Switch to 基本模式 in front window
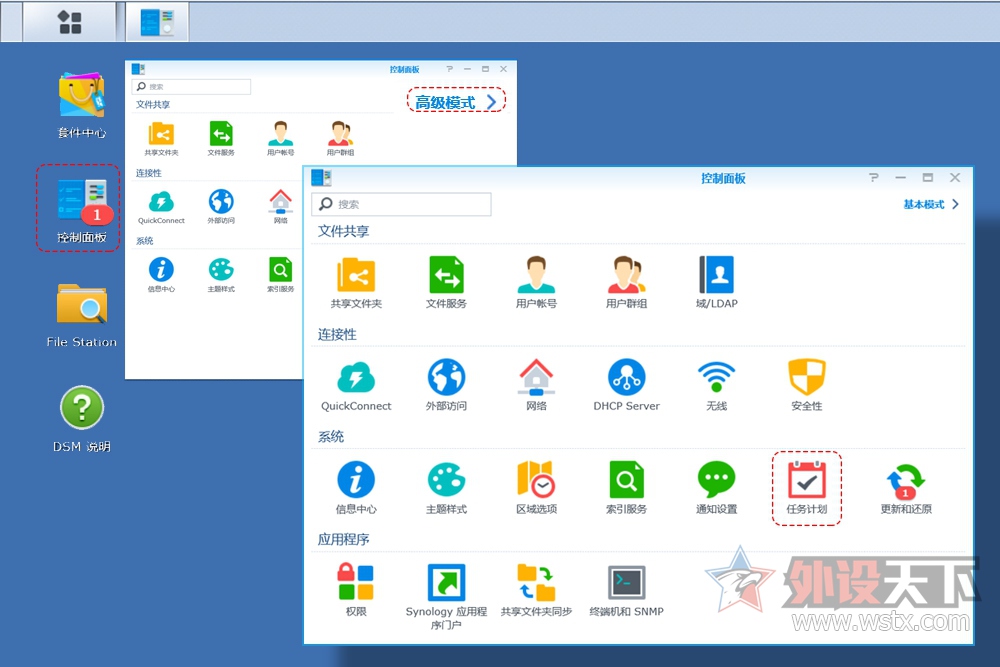 click(930, 204)
